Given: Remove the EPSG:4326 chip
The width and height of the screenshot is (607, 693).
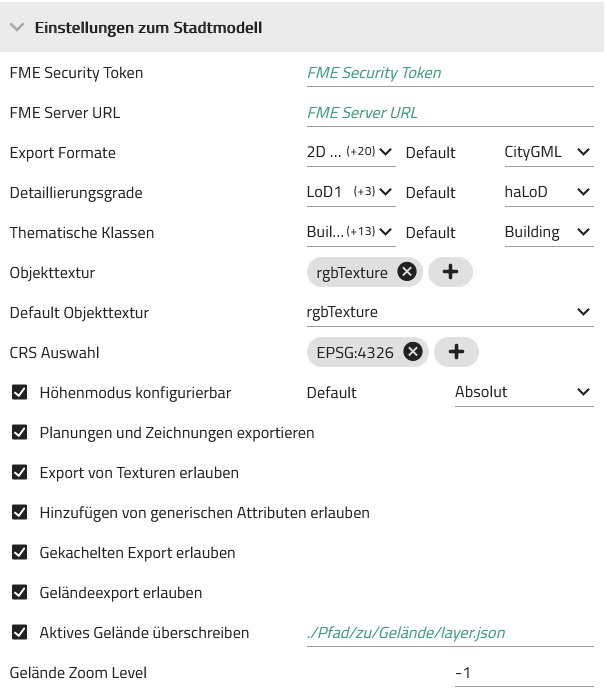Looking at the screenshot, I should (x=413, y=352).
